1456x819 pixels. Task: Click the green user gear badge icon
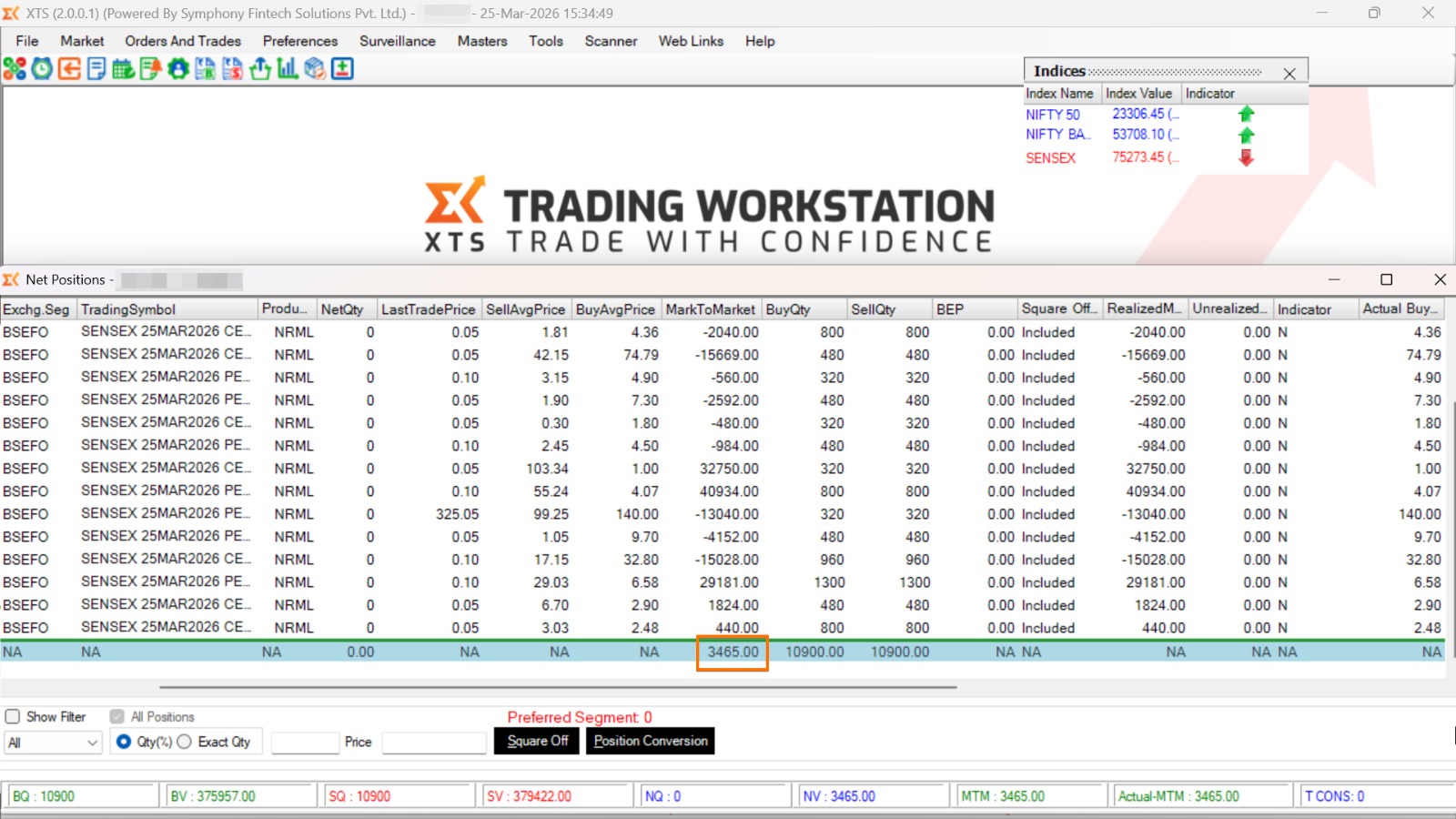point(178,69)
